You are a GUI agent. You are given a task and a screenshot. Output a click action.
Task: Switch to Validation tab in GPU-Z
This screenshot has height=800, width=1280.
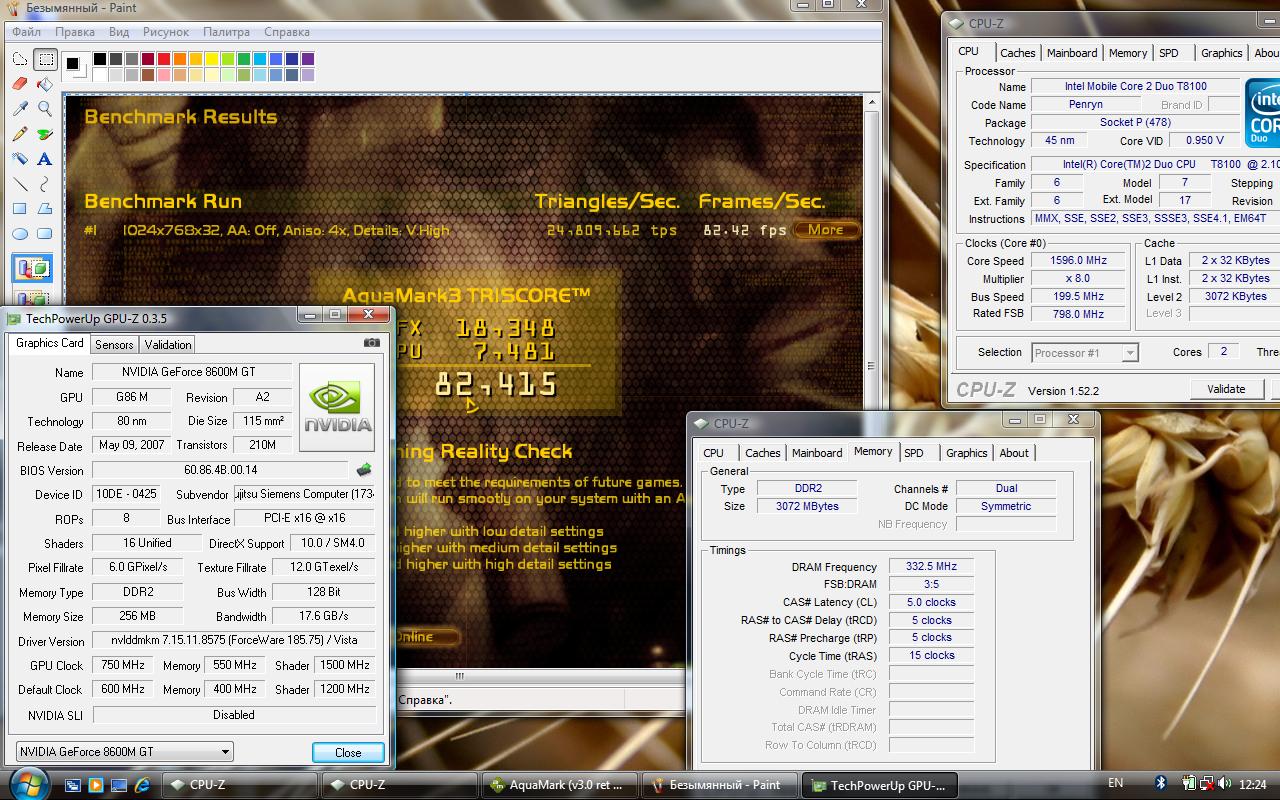(x=168, y=344)
